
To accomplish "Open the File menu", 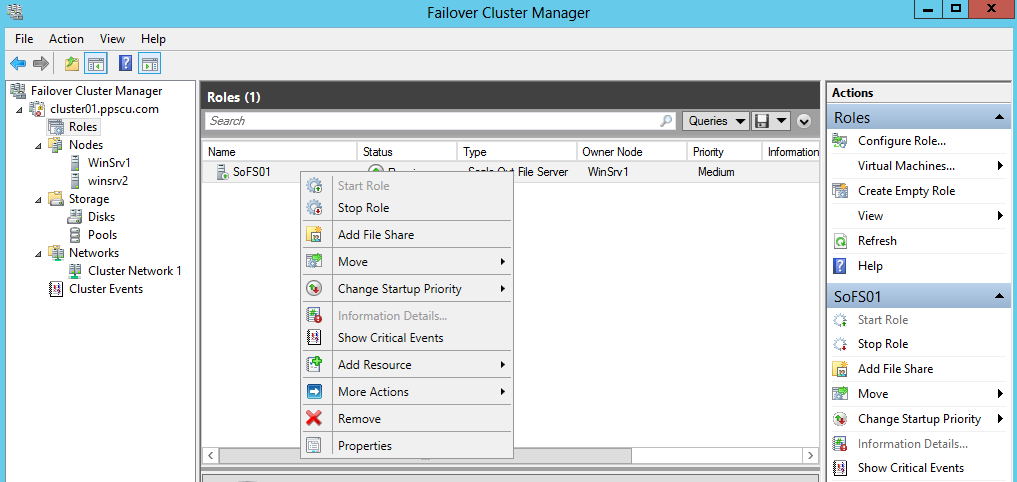I will pos(24,39).
